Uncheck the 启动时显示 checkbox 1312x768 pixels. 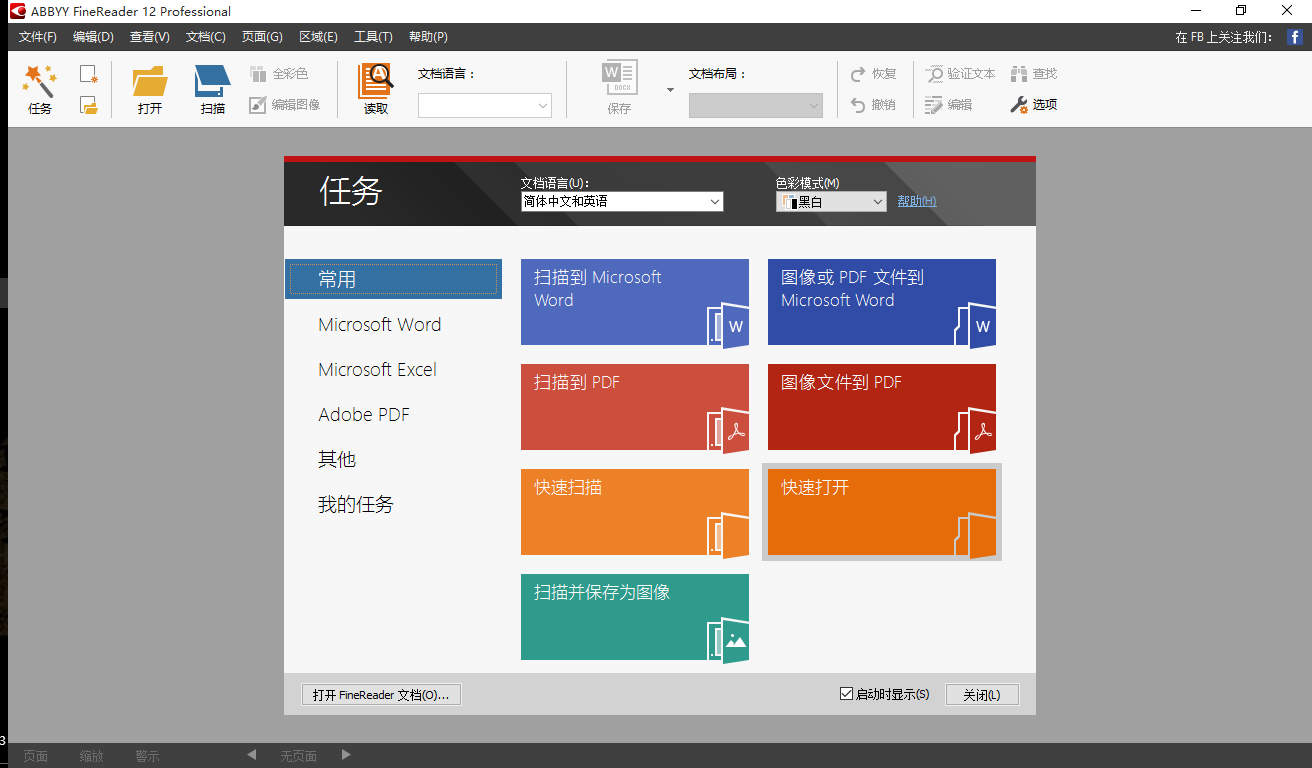846,694
